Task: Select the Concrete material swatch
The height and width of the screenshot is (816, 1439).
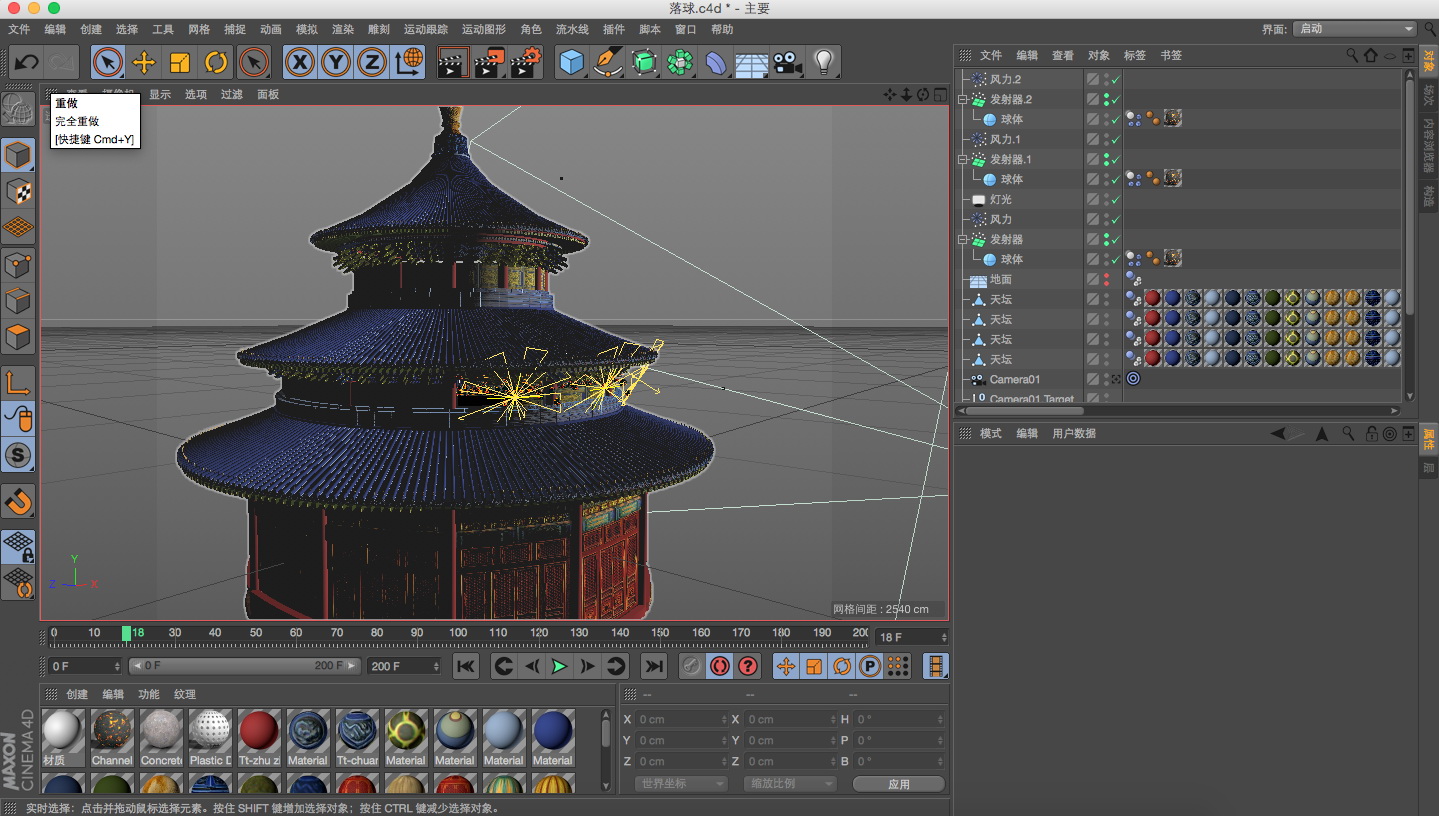Action: tap(161, 737)
